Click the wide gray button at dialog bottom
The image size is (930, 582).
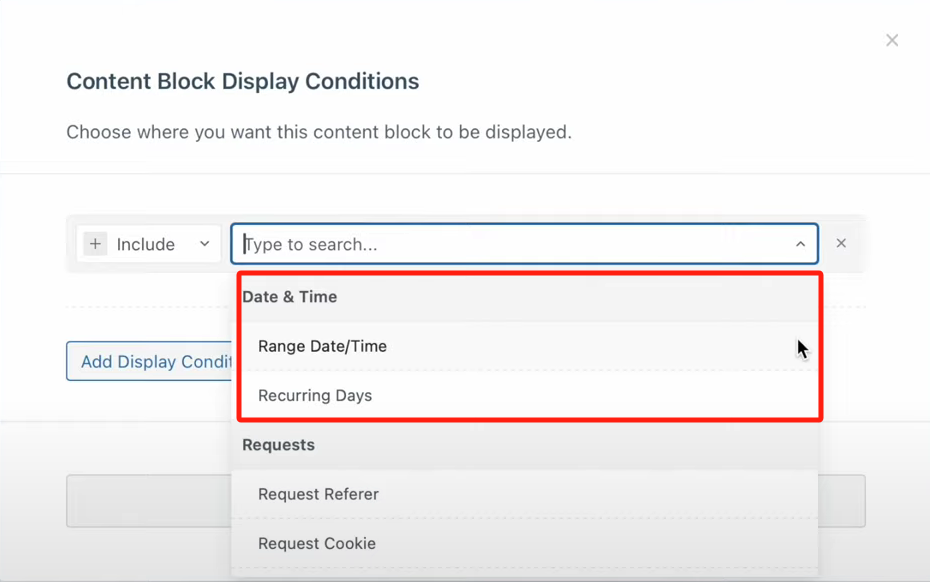click(x=148, y=501)
